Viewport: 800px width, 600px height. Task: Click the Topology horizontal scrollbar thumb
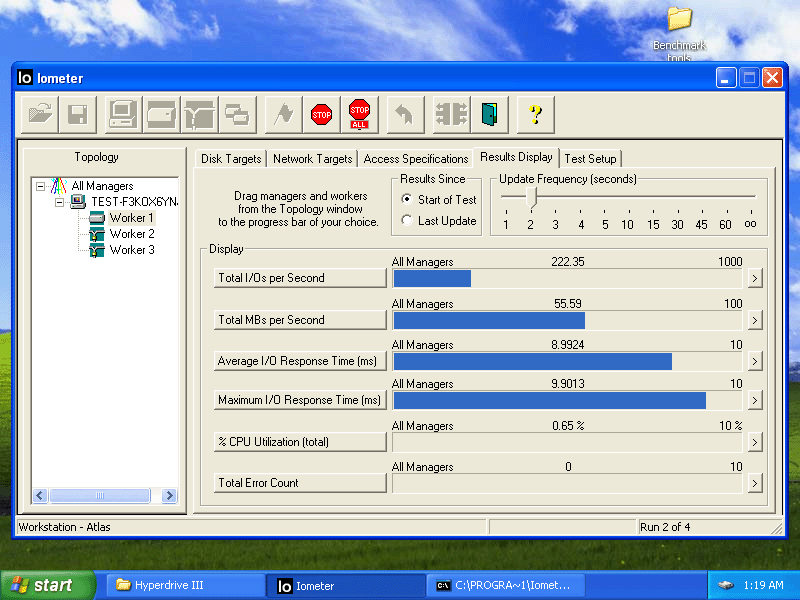(100, 495)
